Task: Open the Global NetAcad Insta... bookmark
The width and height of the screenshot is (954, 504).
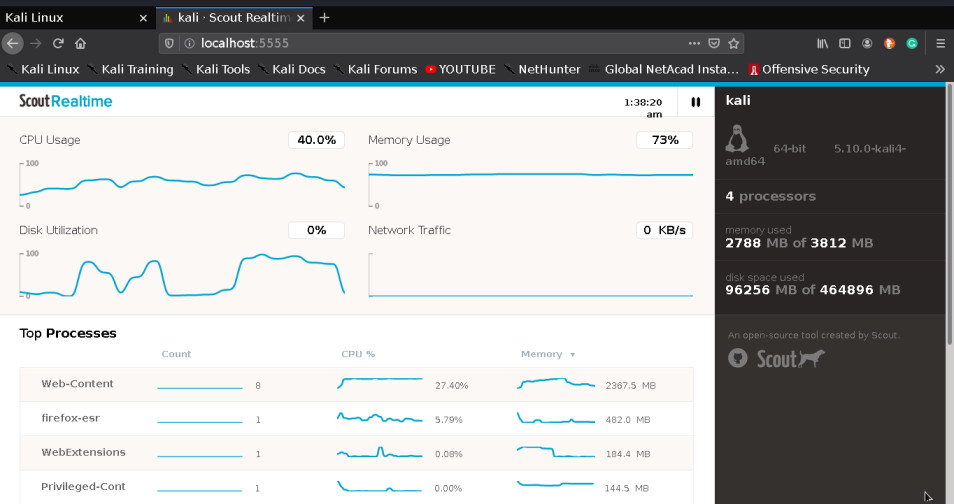Action: (663, 69)
